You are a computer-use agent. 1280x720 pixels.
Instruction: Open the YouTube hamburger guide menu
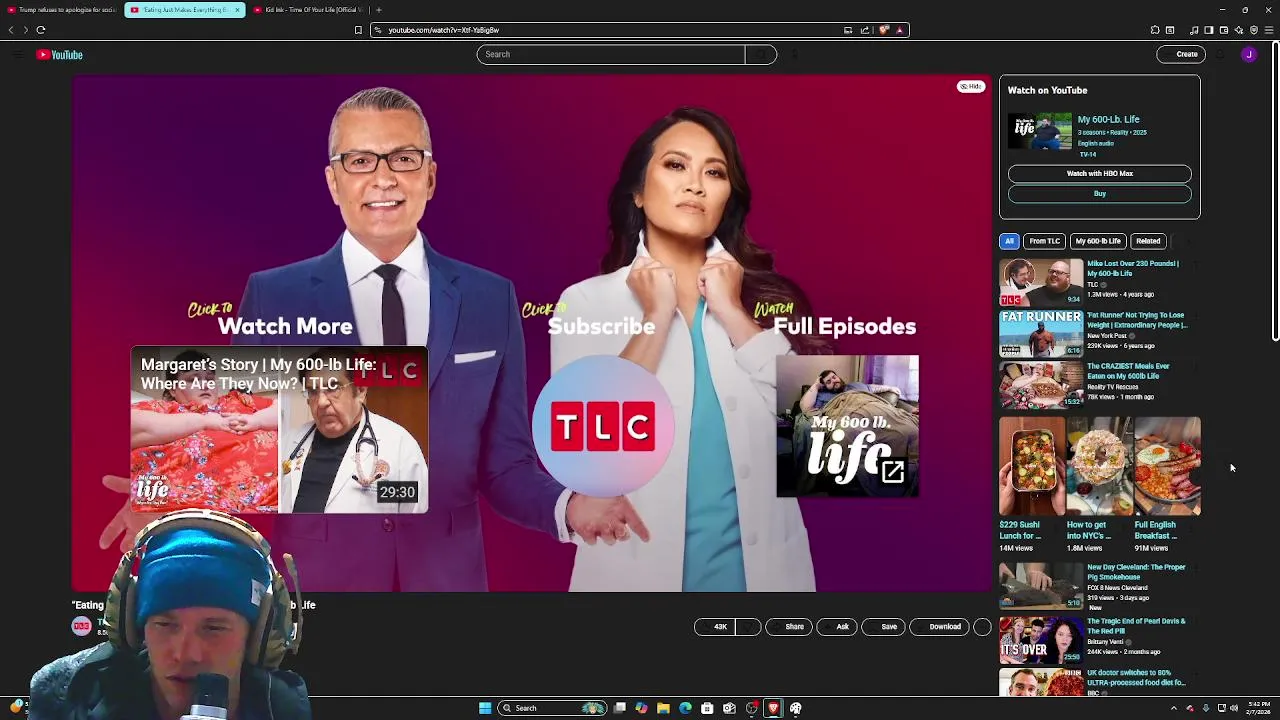18,55
